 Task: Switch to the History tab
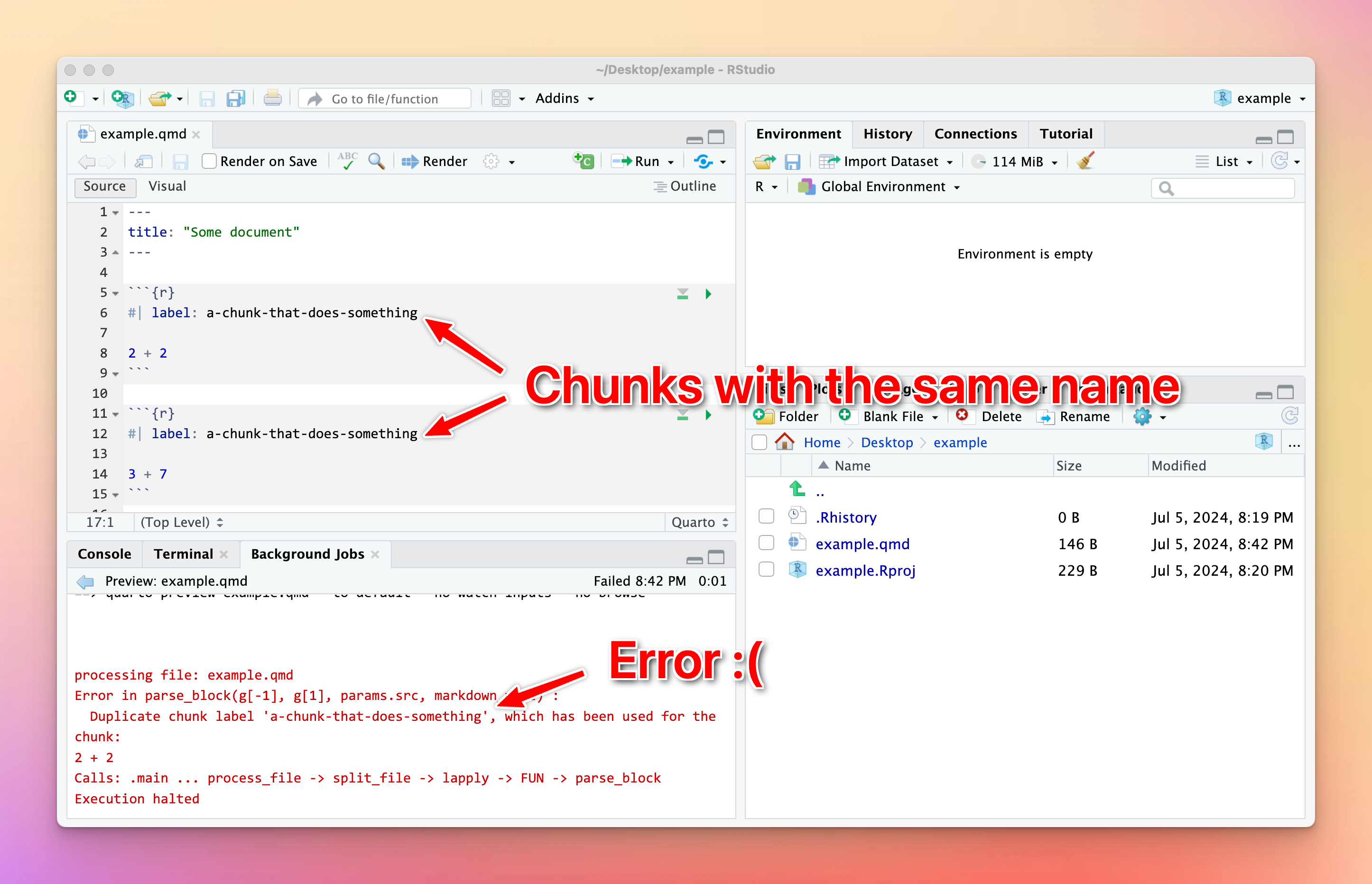tap(887, 134)
